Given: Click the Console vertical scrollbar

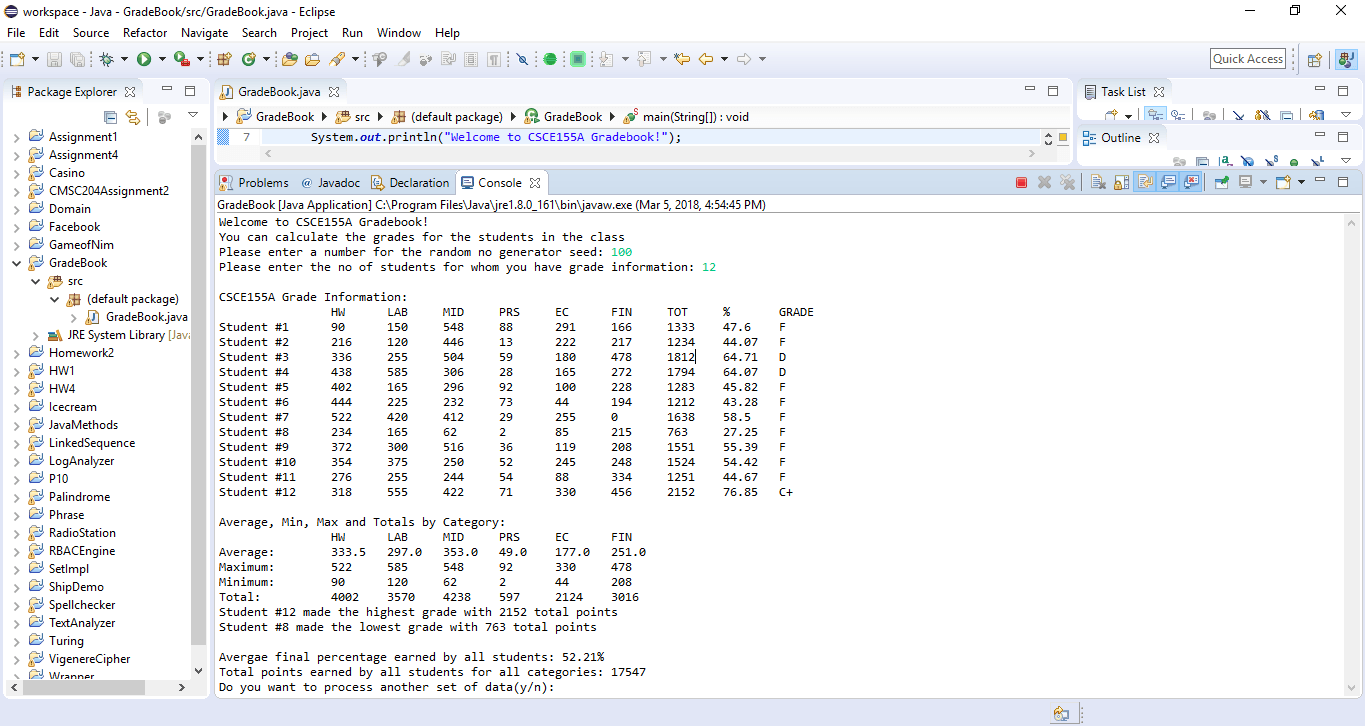Looking at the screenshot, I should 1351,454.
